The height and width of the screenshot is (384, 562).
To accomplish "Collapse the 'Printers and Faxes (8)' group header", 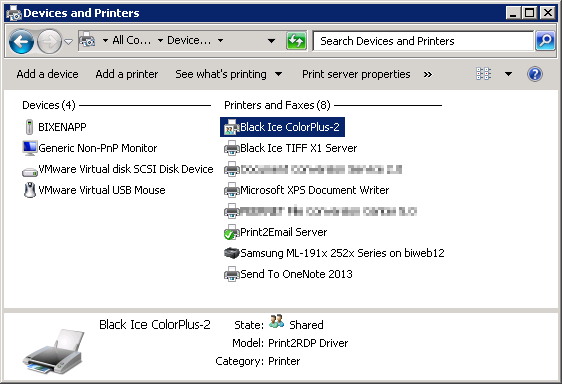I will (x=277, y=105).
